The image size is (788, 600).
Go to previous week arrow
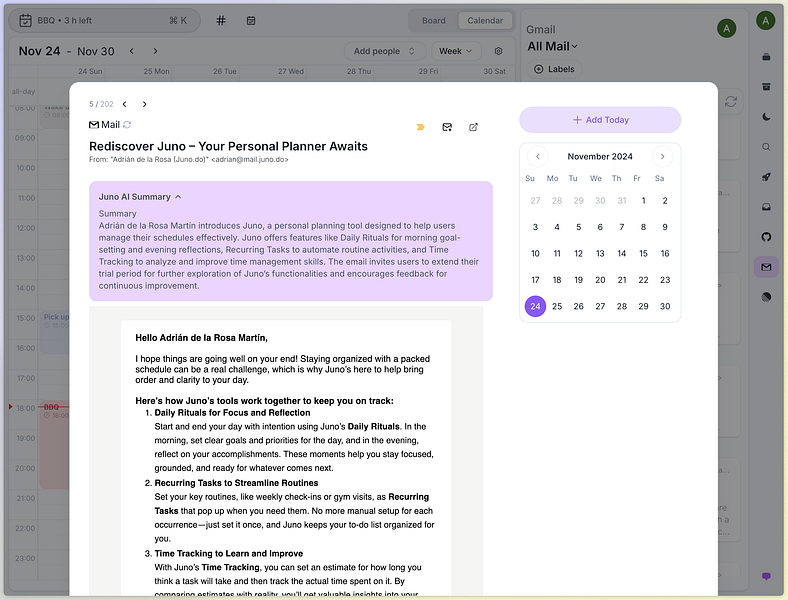coord(132,51)
